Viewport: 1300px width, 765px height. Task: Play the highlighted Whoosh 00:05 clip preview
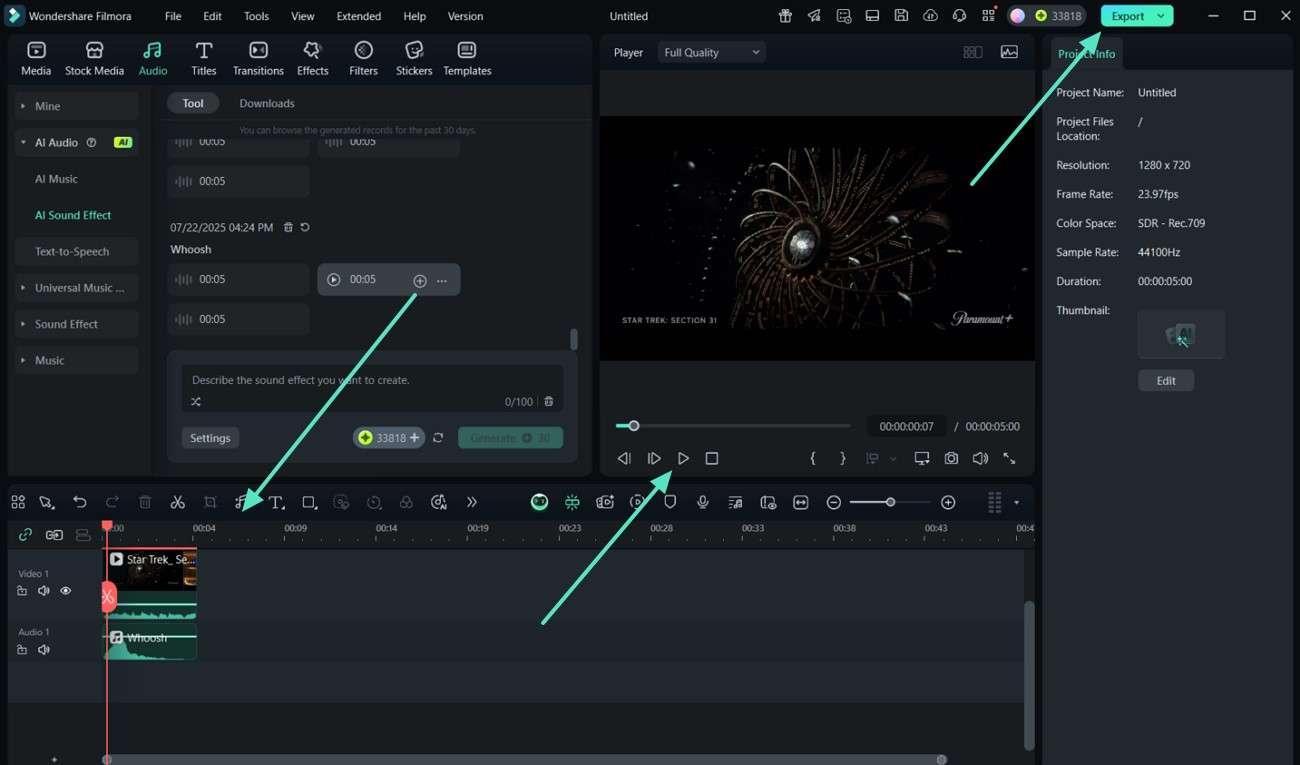click(334, 280)
